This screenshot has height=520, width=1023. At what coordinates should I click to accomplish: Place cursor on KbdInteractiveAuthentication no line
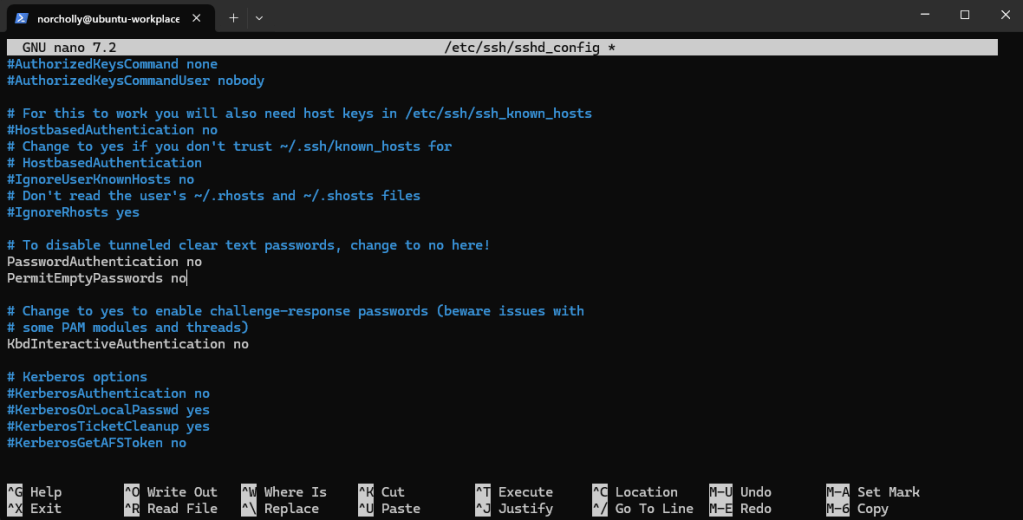[128, 344]
